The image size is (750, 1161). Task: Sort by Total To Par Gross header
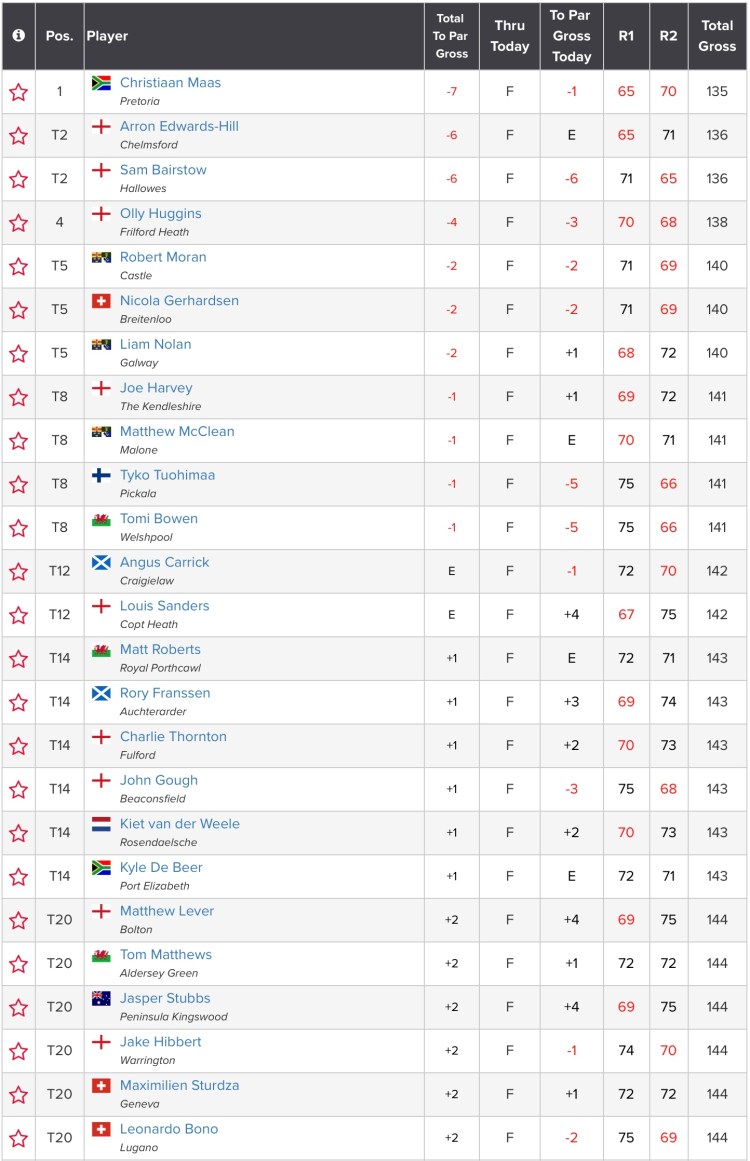click(x=451, y=36)
